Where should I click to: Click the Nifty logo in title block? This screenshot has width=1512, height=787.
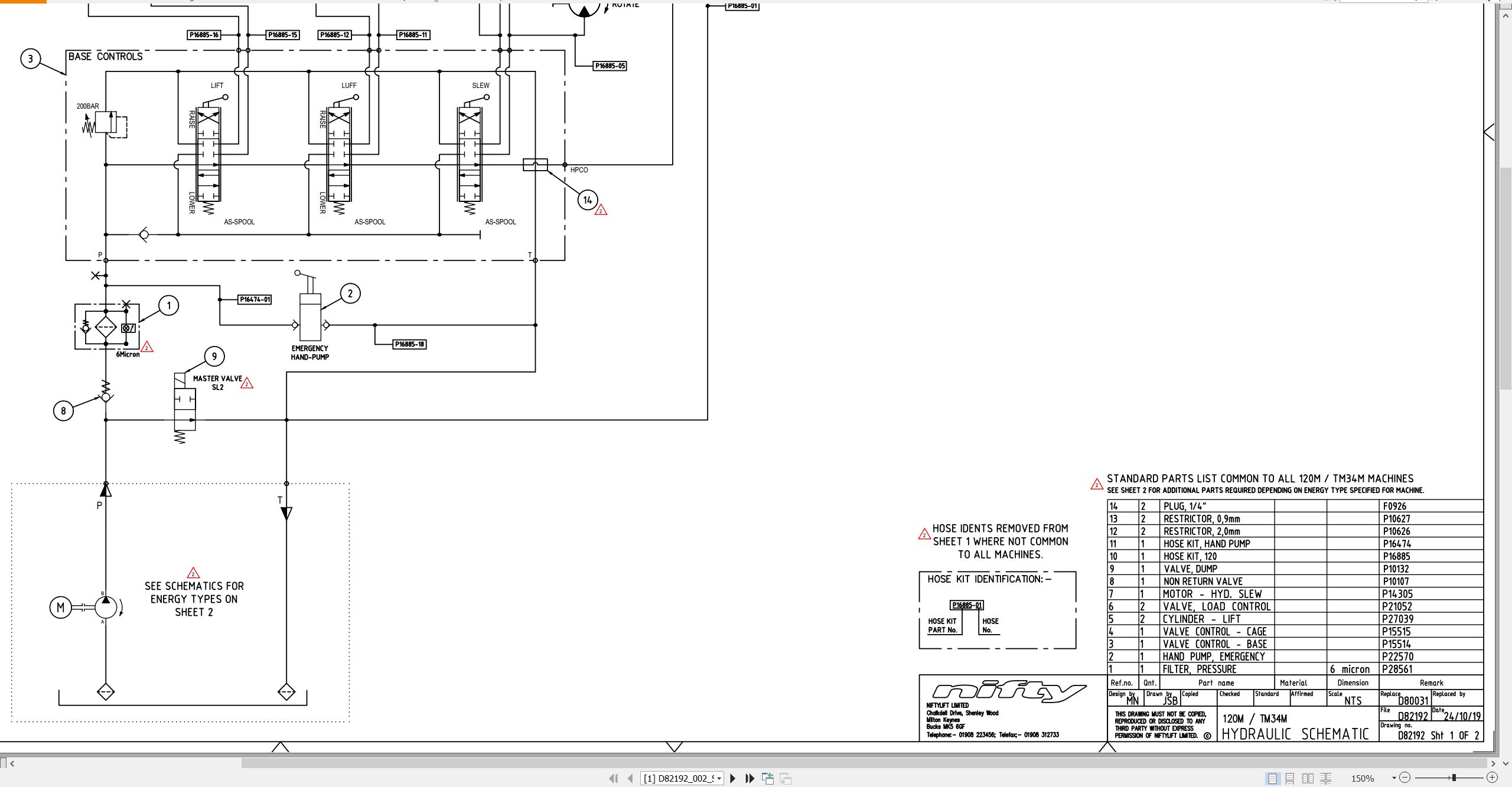click(1009, 691)
